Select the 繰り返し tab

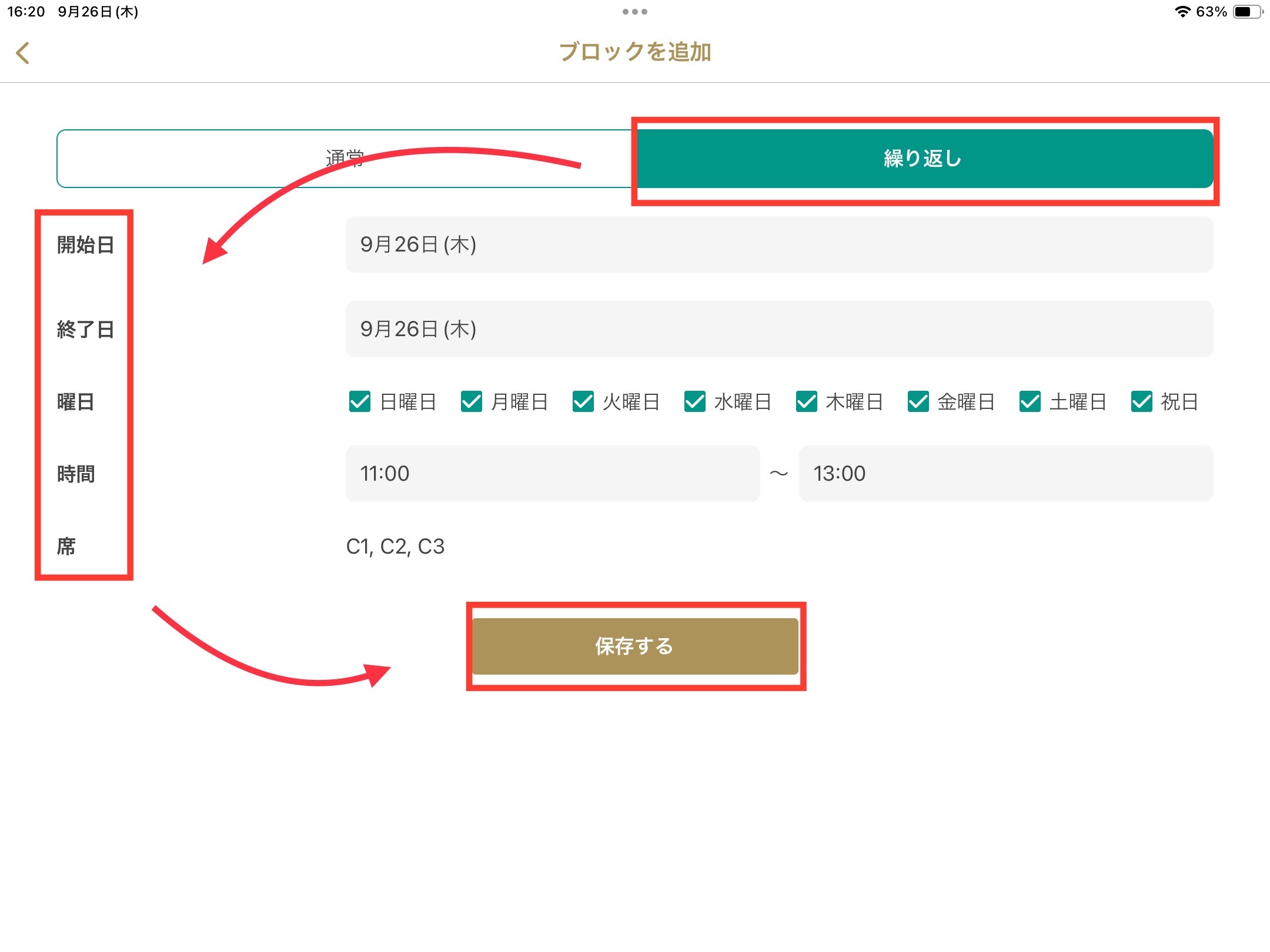923,159
